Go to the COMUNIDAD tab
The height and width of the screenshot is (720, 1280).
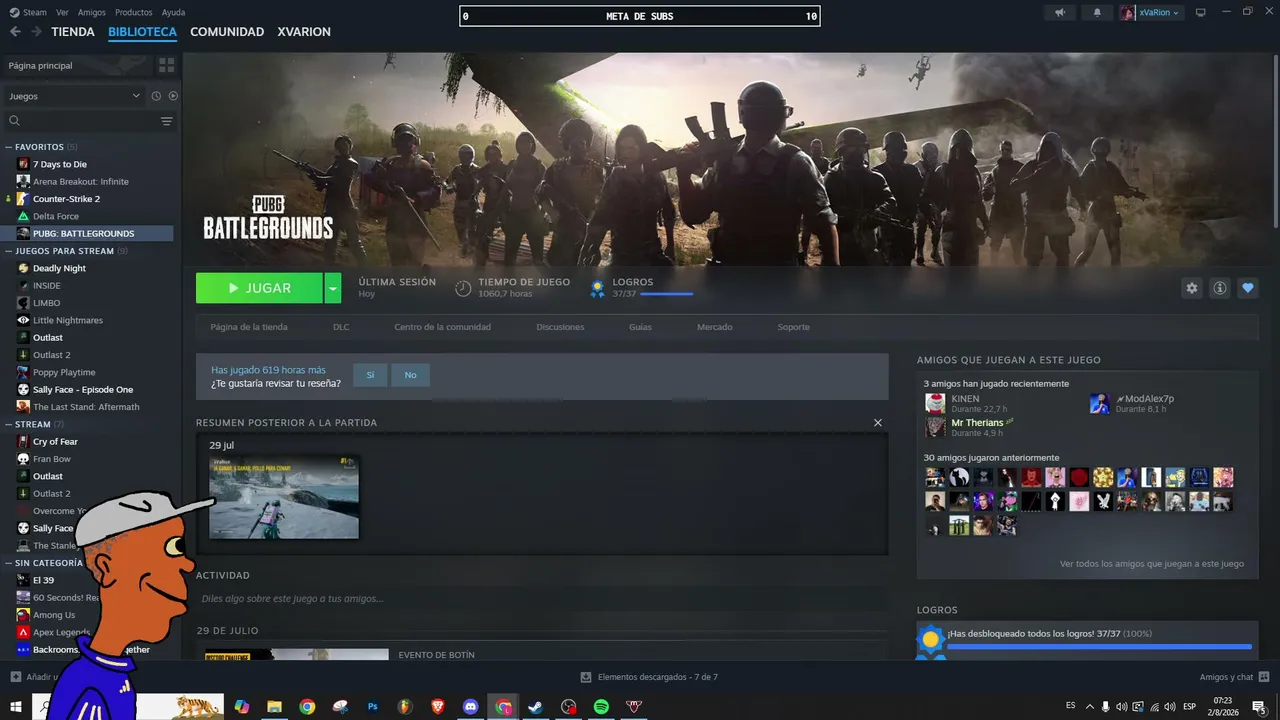[x=227, y=32]
